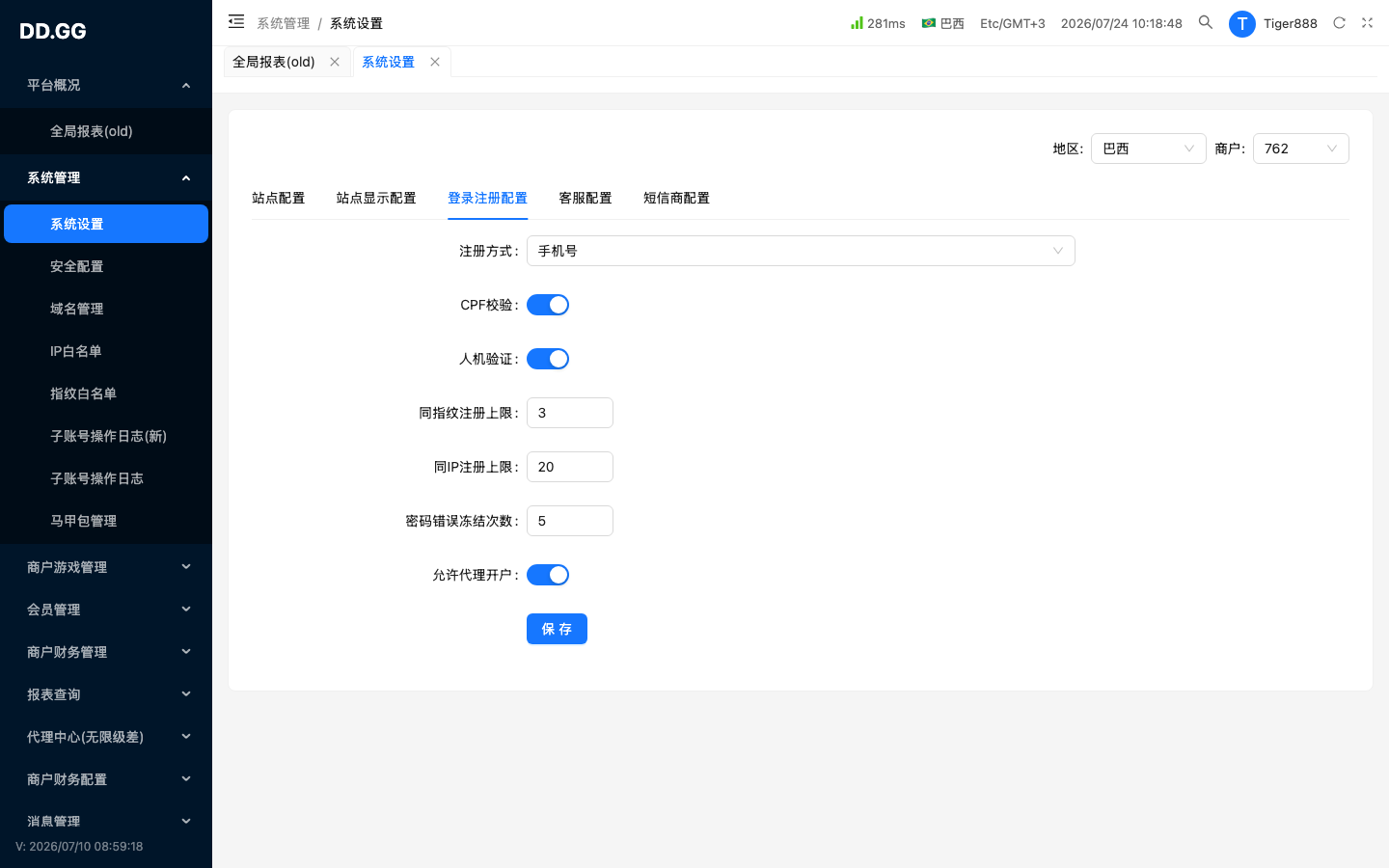Collapse the 平台概况 menu section
Screen dimensions: 1389x868
(106, 85)
